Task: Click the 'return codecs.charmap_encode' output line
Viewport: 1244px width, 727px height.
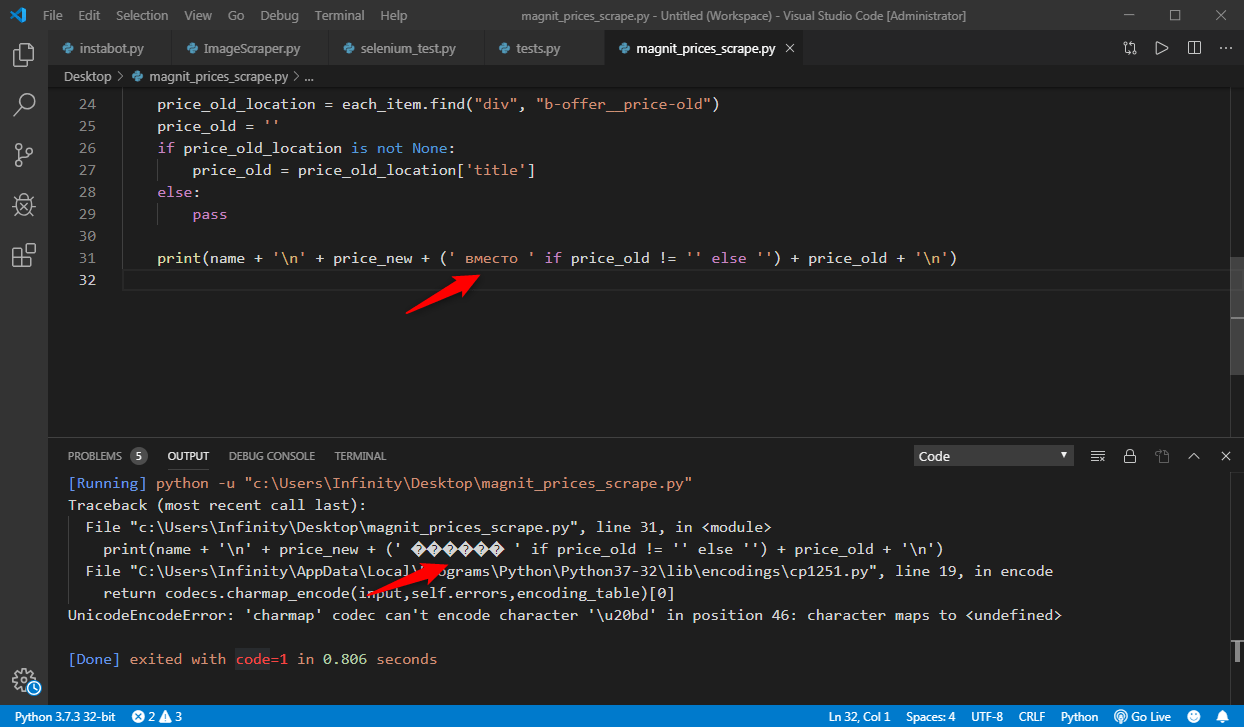Action: 389,593
